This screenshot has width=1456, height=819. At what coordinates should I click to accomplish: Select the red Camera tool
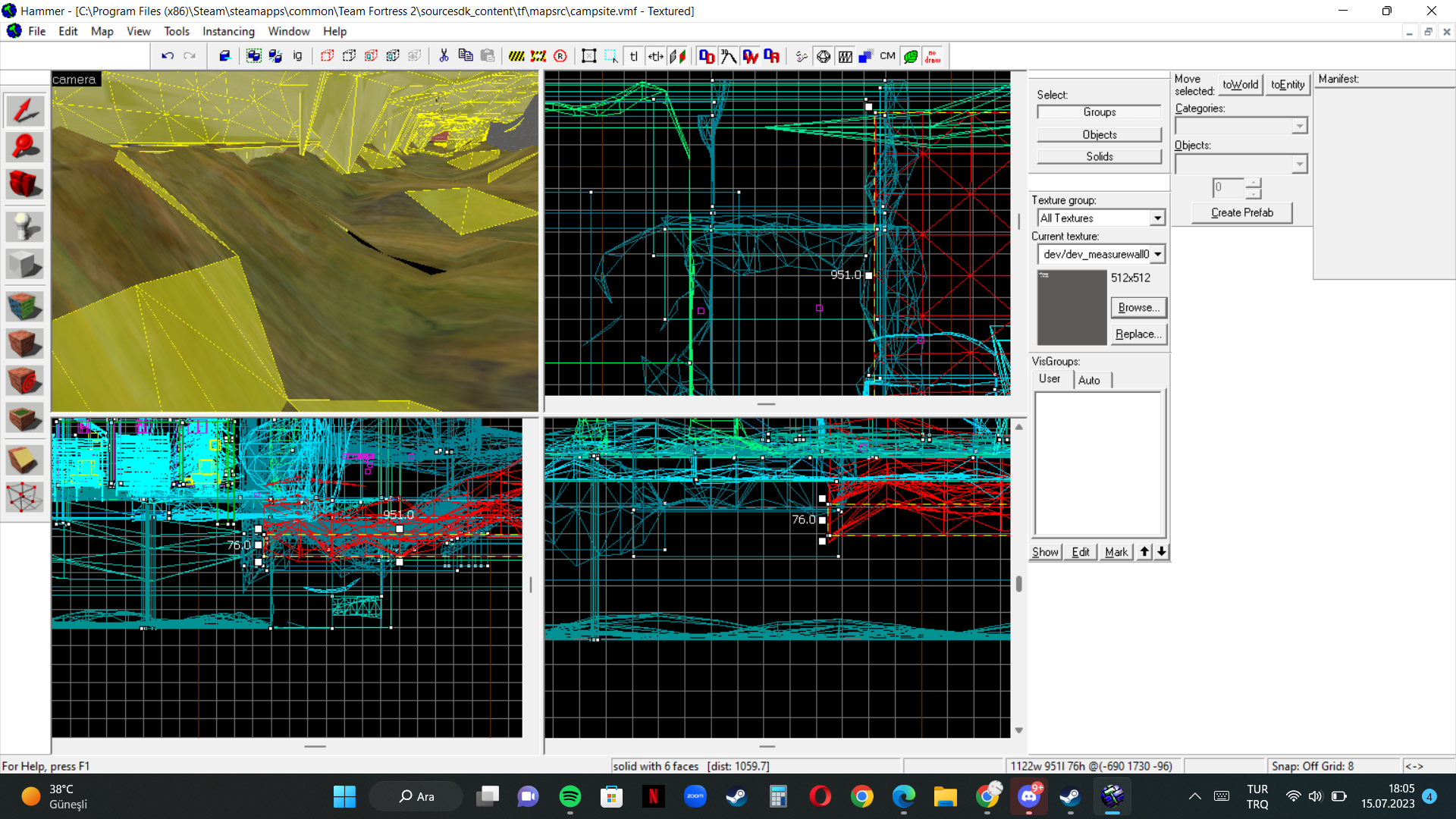(25, 184)
